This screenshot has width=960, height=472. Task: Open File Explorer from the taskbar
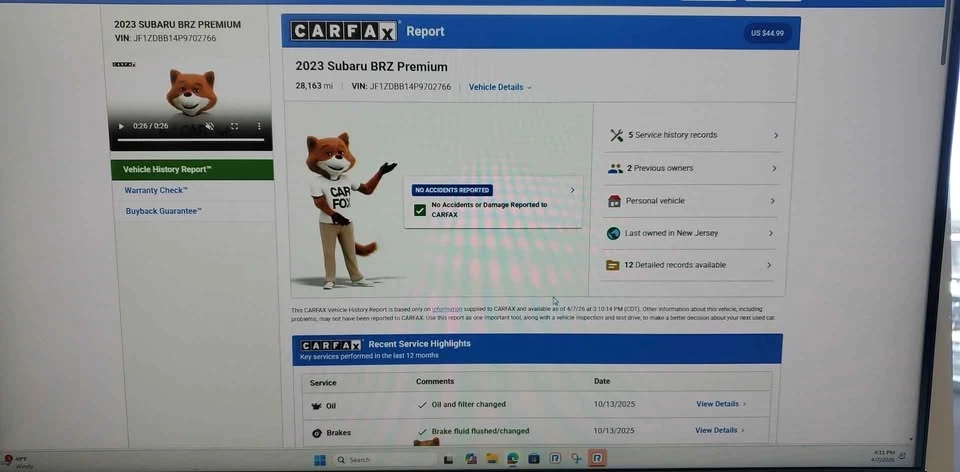coord(492,459)
